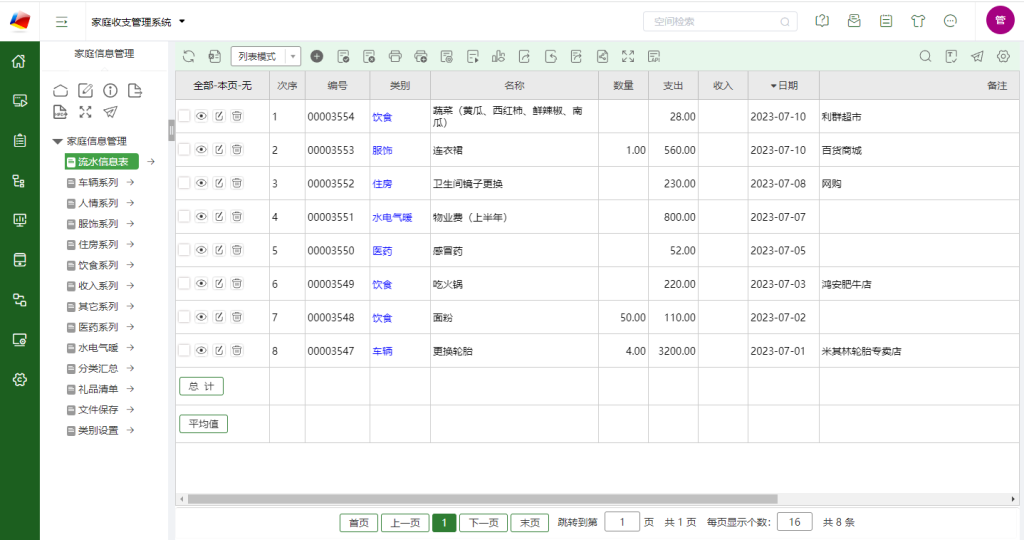Collapse the 家庭信息管理 tree node
This screenshot has height=540, width=1024.
[x=57, y=141]
